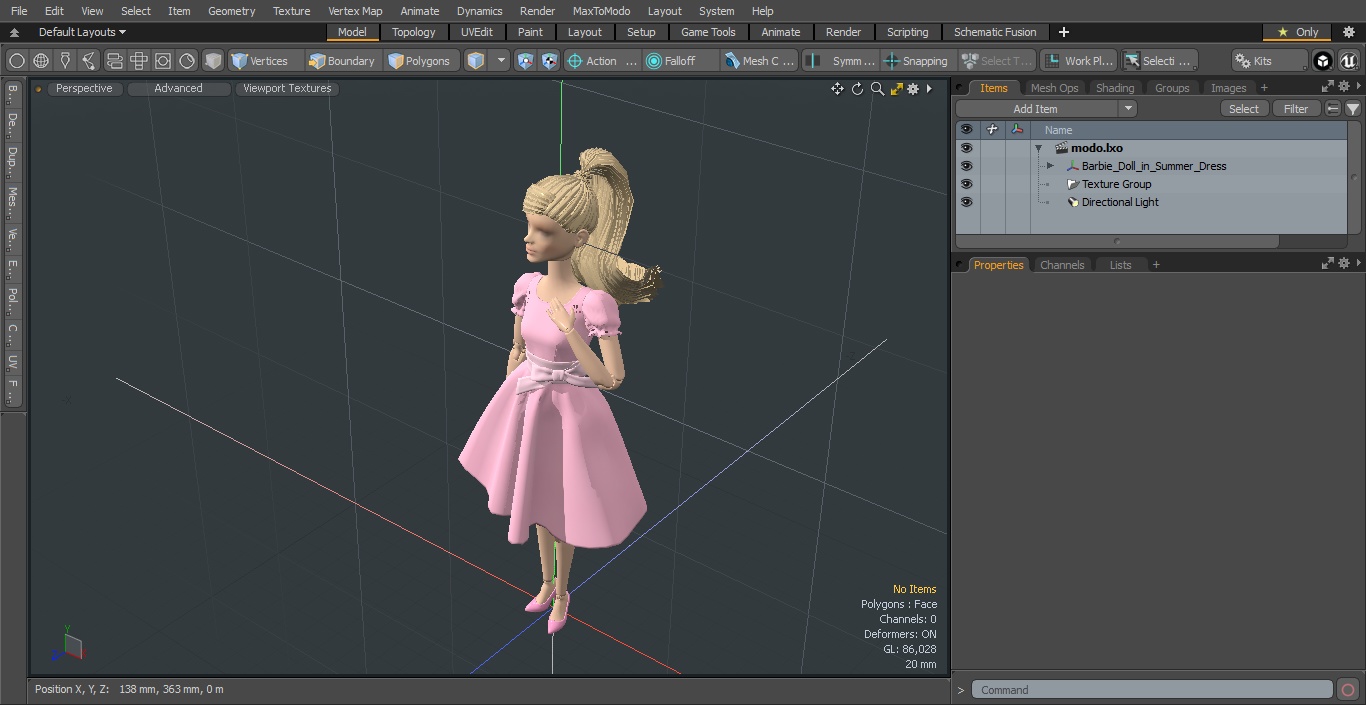Toggle the Work Plane button
Image resolution: width=1366 pixels, height=705 pixels.
(x=1078, y=61)
